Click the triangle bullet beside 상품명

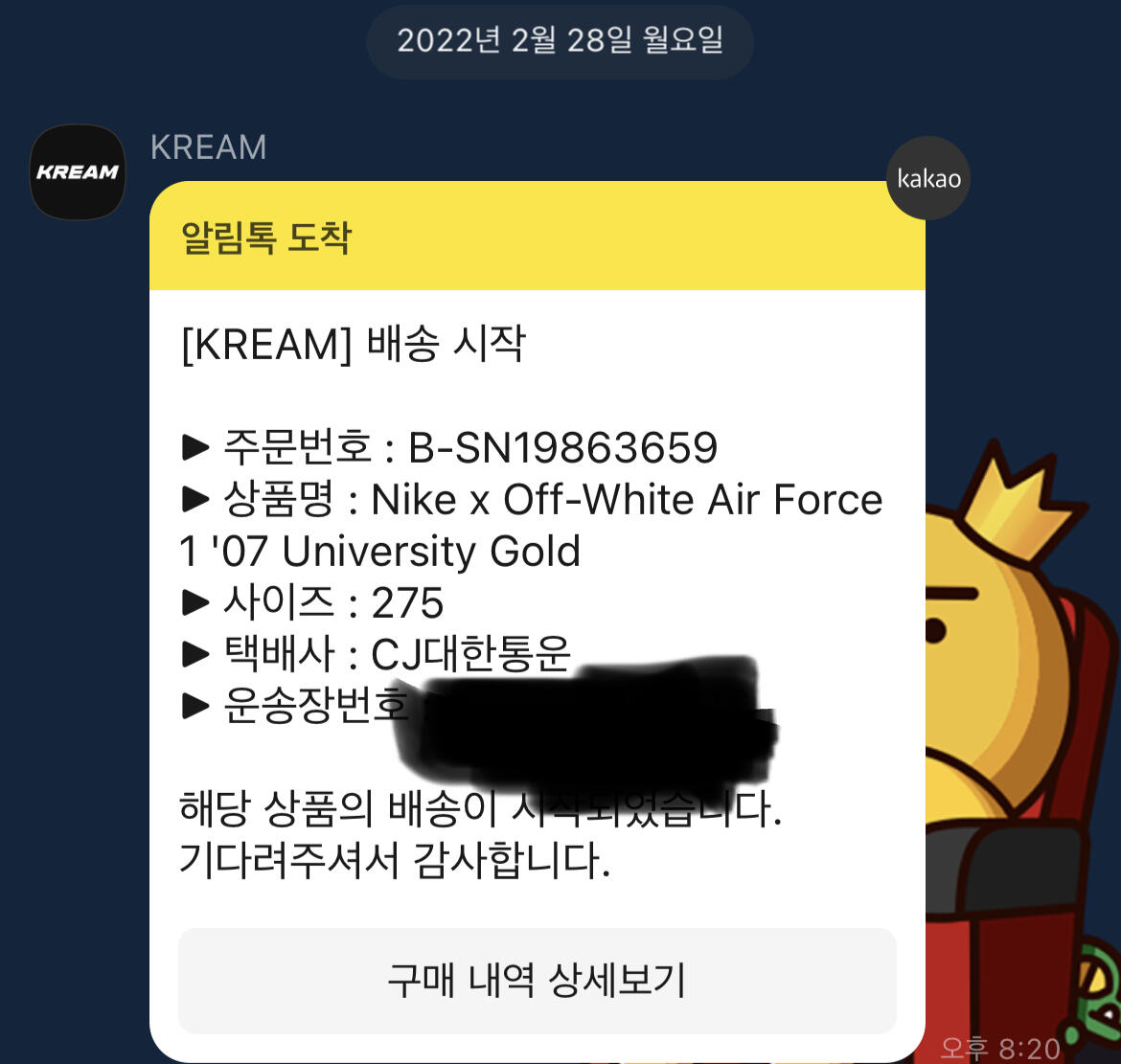(195, 499)
